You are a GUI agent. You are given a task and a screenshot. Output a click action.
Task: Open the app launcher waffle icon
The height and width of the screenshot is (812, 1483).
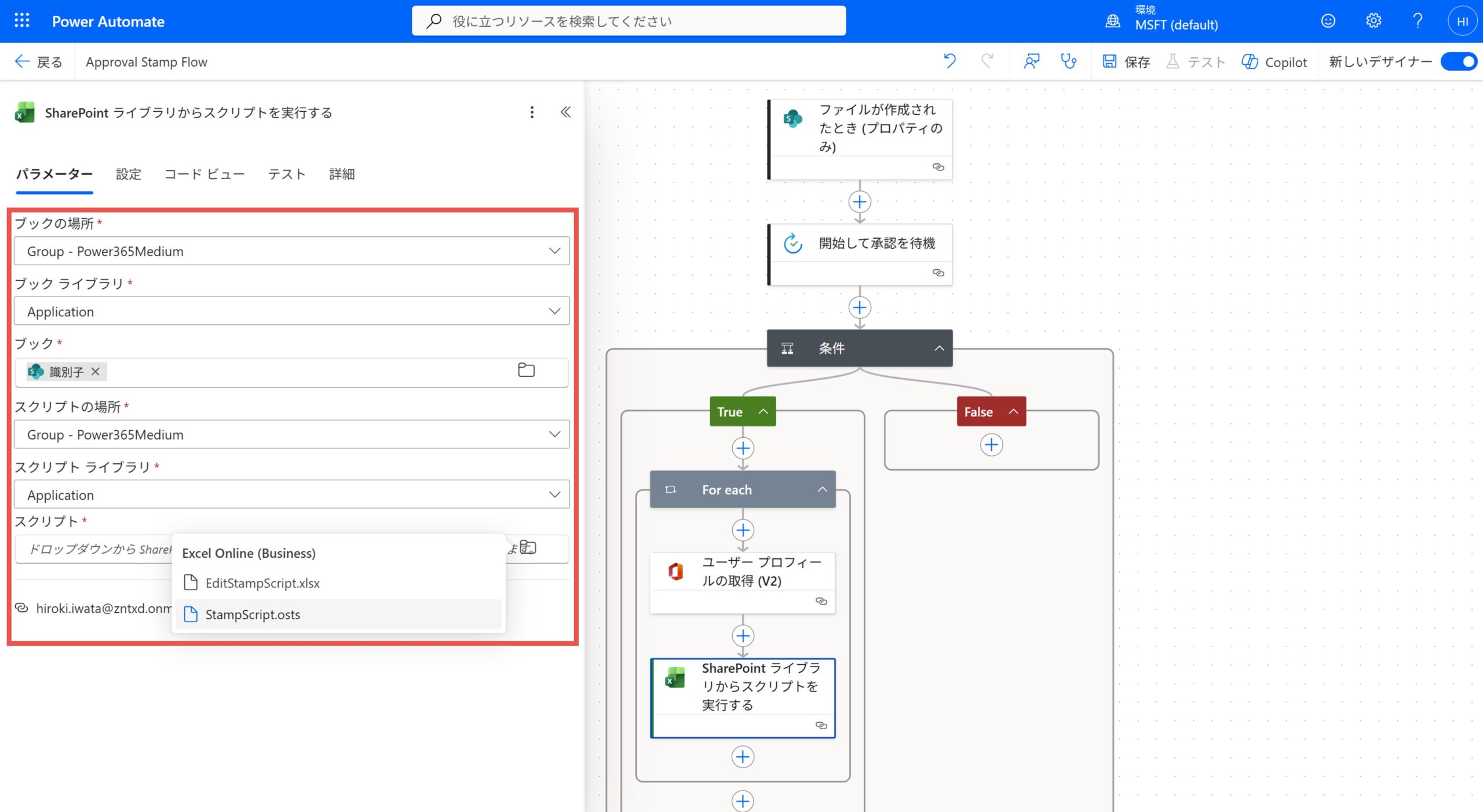(x=21, y=21)
